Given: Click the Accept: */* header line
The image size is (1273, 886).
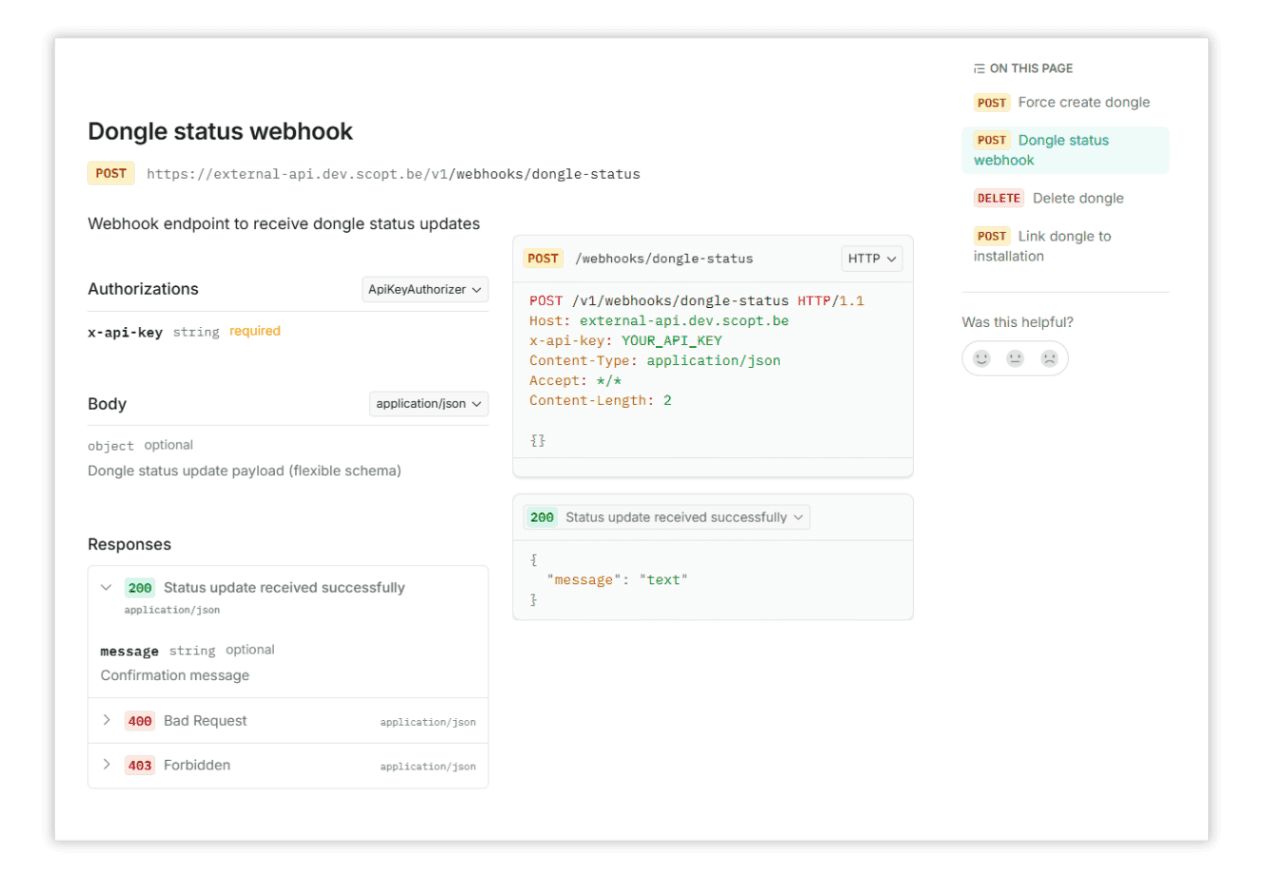Looking at the screenshot, I should (576, 380).
